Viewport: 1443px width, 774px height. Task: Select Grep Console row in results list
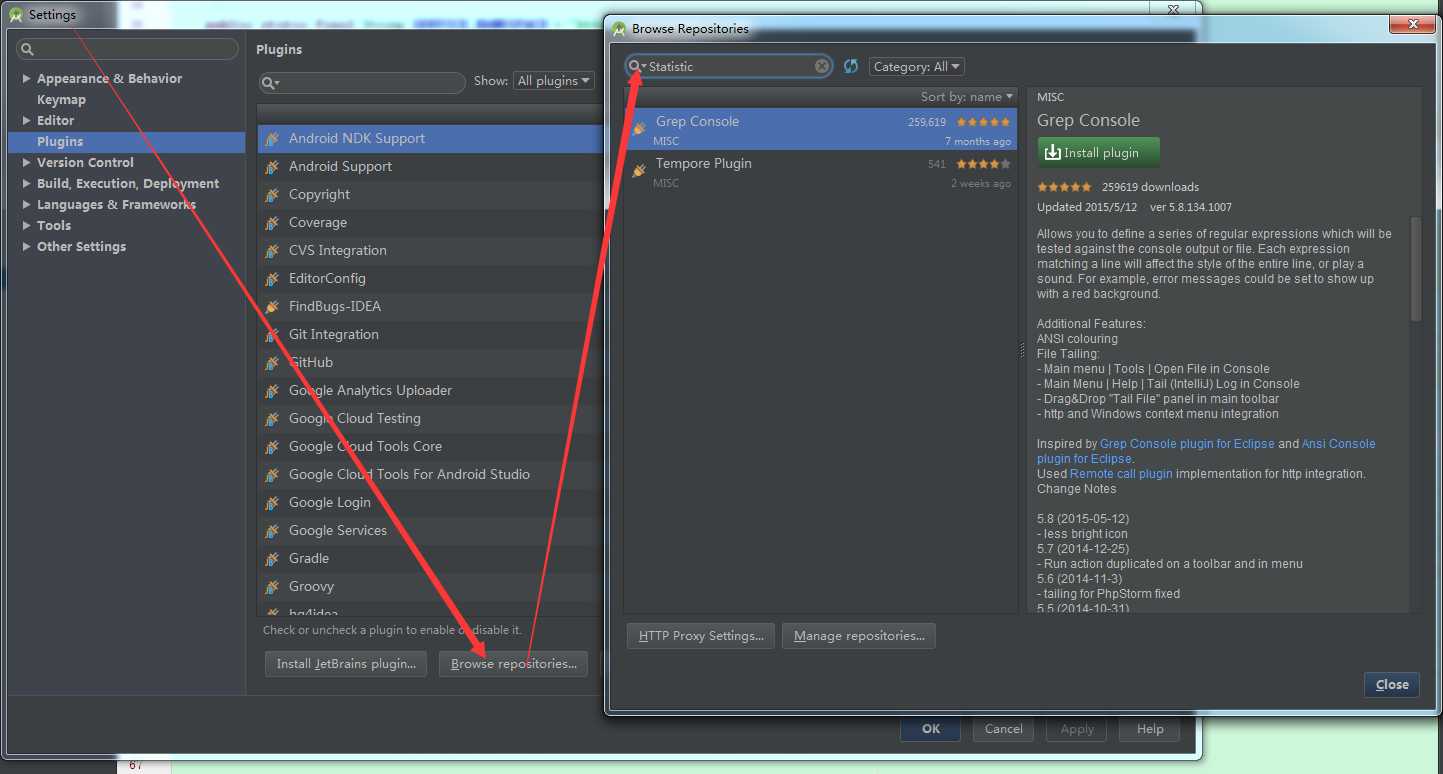click(820, 130)
